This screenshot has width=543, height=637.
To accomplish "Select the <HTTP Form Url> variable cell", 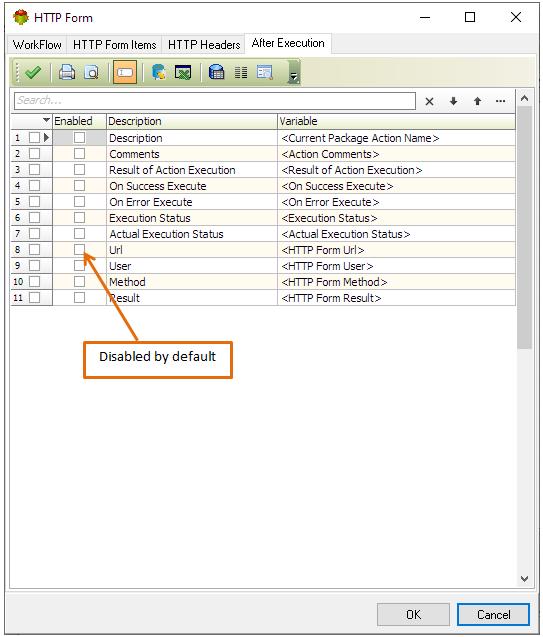I will click(x=396, y=250).
